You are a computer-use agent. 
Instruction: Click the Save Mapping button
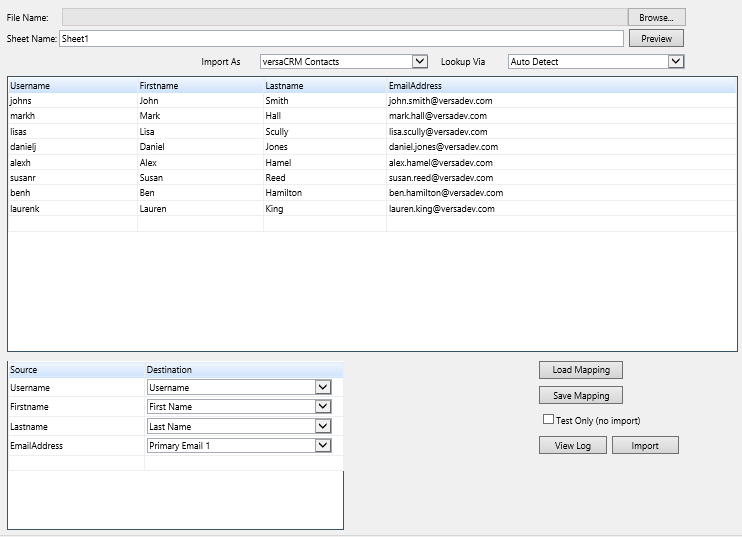click(x=581, y=396)
